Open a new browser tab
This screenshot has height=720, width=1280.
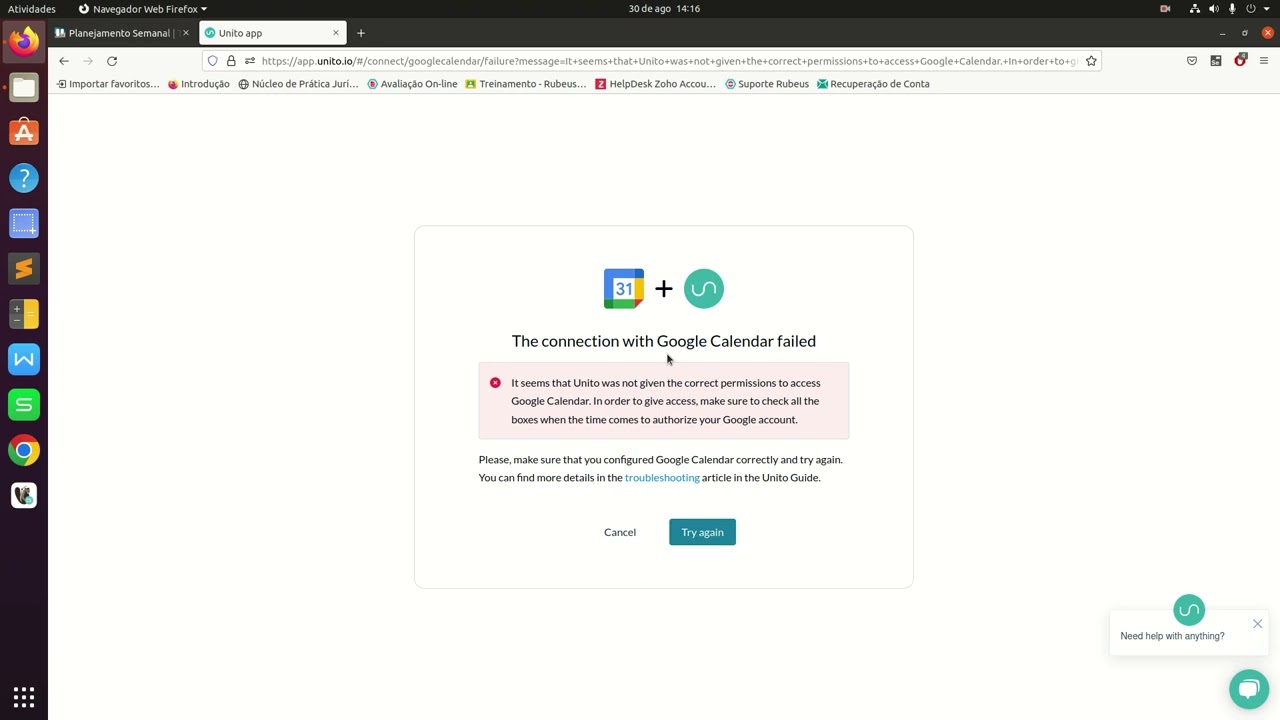pos(361,33)
